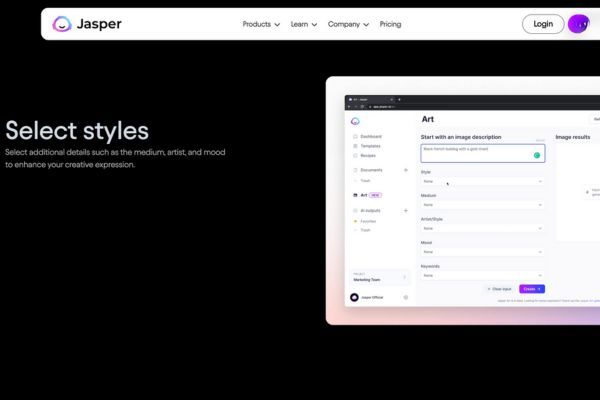Image resolution: width=600 pixels, height=400 pixels.
Task: Open the Products dropdown menu
Action: pos(261,24)
